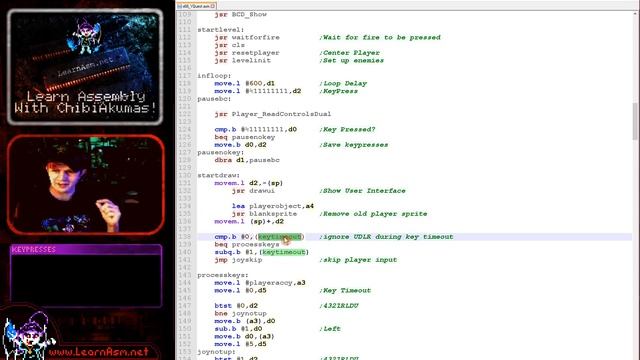640x360 pixels.
Task: Click the 'jsr levelinit' instruction
Action: (x=242, y=60)
